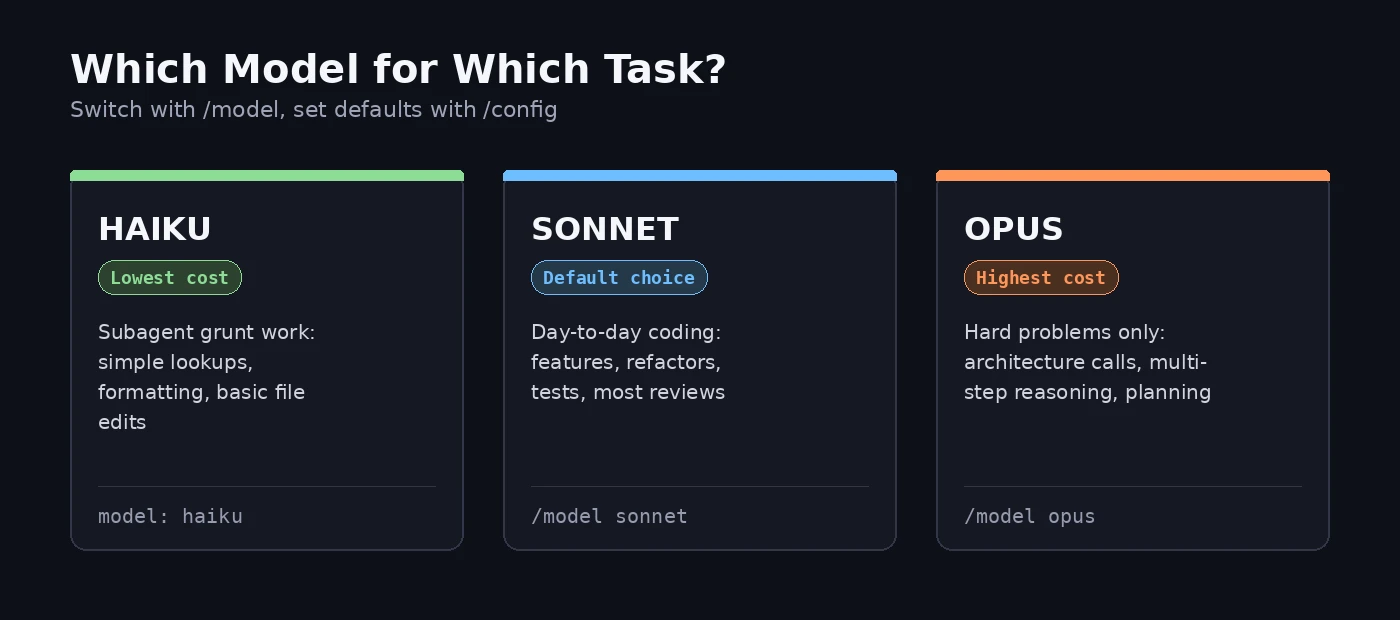Click the 'Day-to-day coding' description
1400x620 pixels.
(628, 362)
